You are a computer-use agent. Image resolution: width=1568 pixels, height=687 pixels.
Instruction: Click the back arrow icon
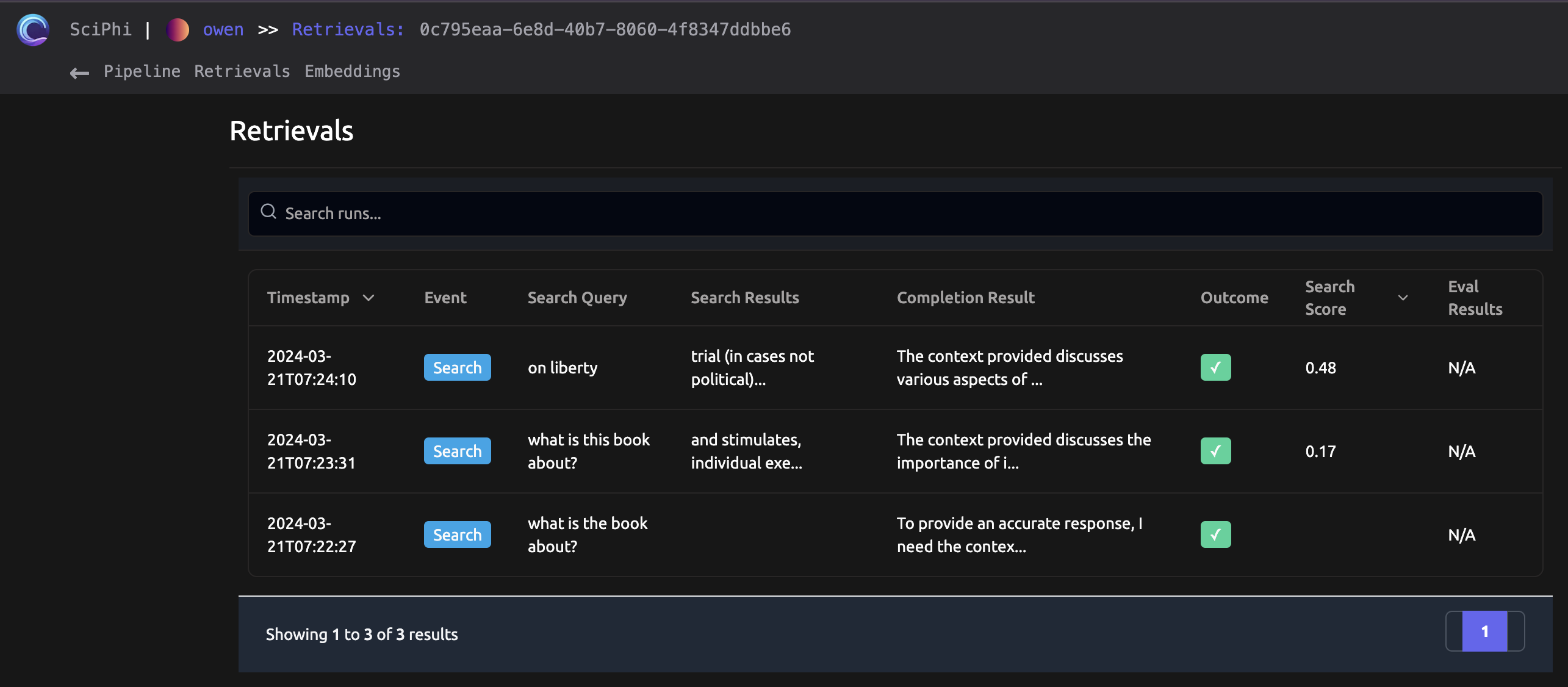click(79, 73)
